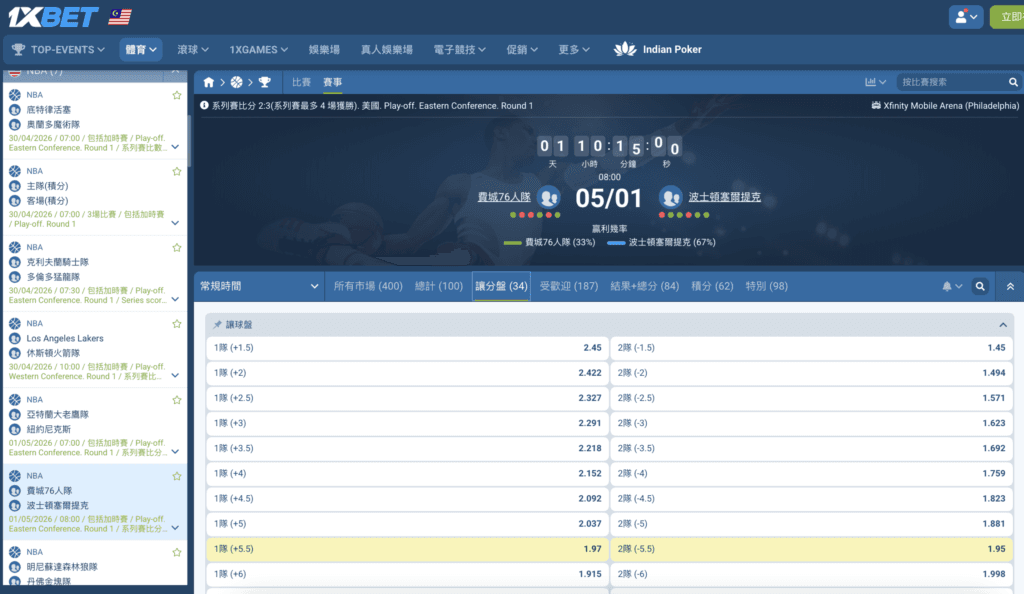The height and width of the screenshot is (594, 1024).
Task: Expand 克利夫蘭騎士隊 match details chevron
Action: pos(175,300)
